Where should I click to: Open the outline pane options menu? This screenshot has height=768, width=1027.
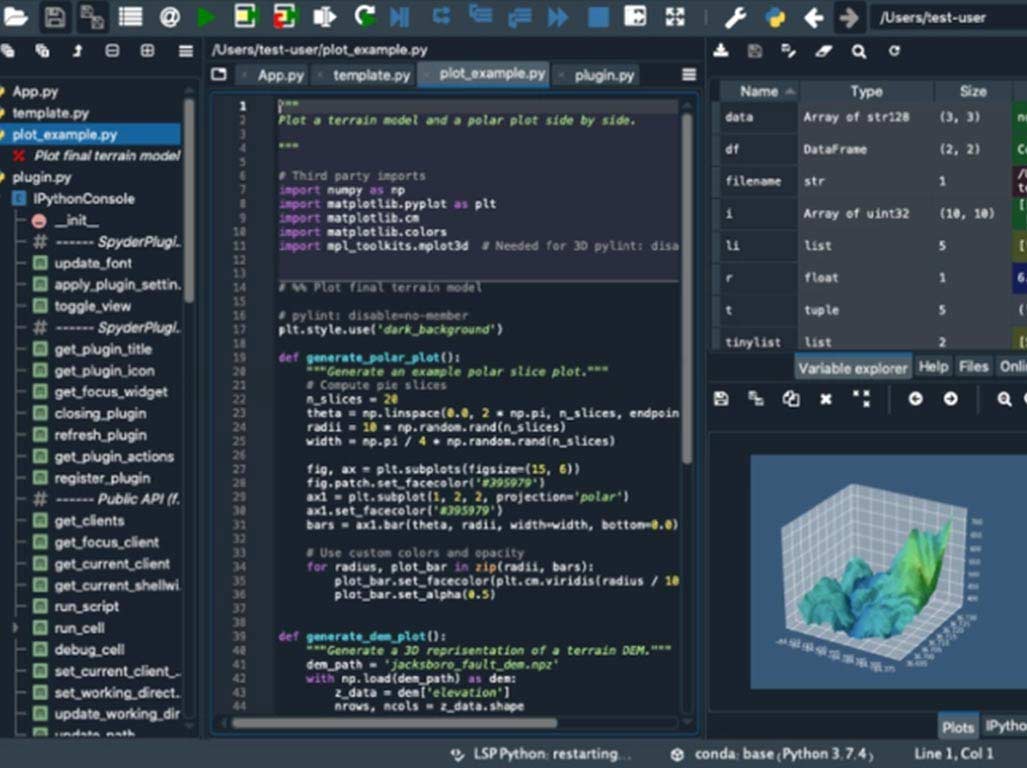(x=186, y=51)
